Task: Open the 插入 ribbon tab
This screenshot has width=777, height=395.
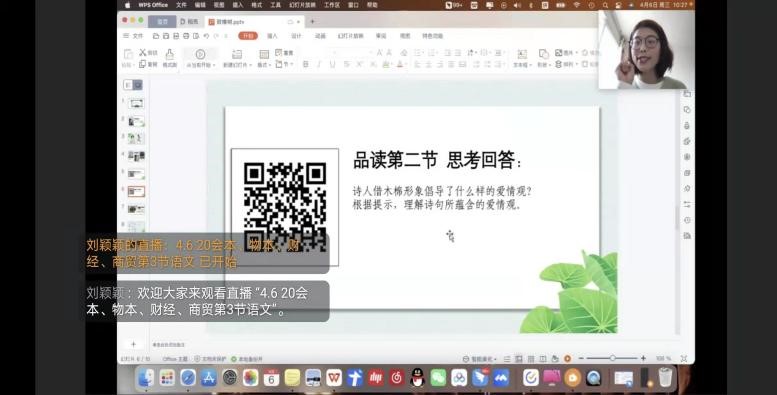Action: 272,36
